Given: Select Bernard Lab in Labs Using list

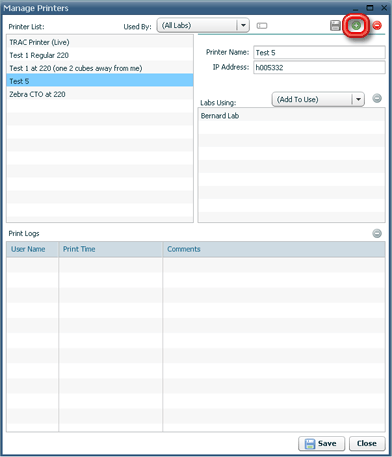Looking at the screenshot, I should click(292, 116).
